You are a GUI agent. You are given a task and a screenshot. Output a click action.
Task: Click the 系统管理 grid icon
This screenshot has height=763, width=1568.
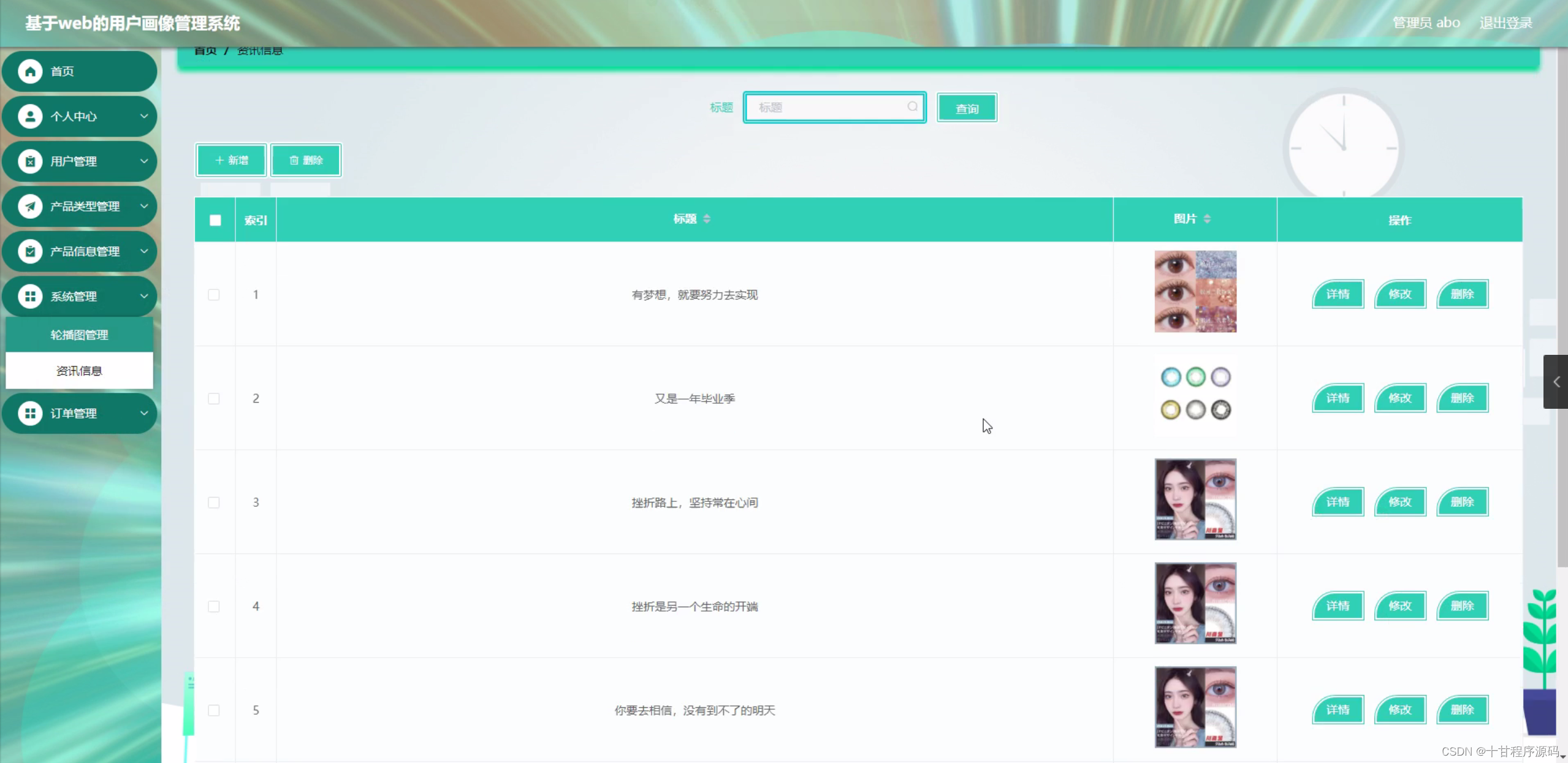click(29, 296)
